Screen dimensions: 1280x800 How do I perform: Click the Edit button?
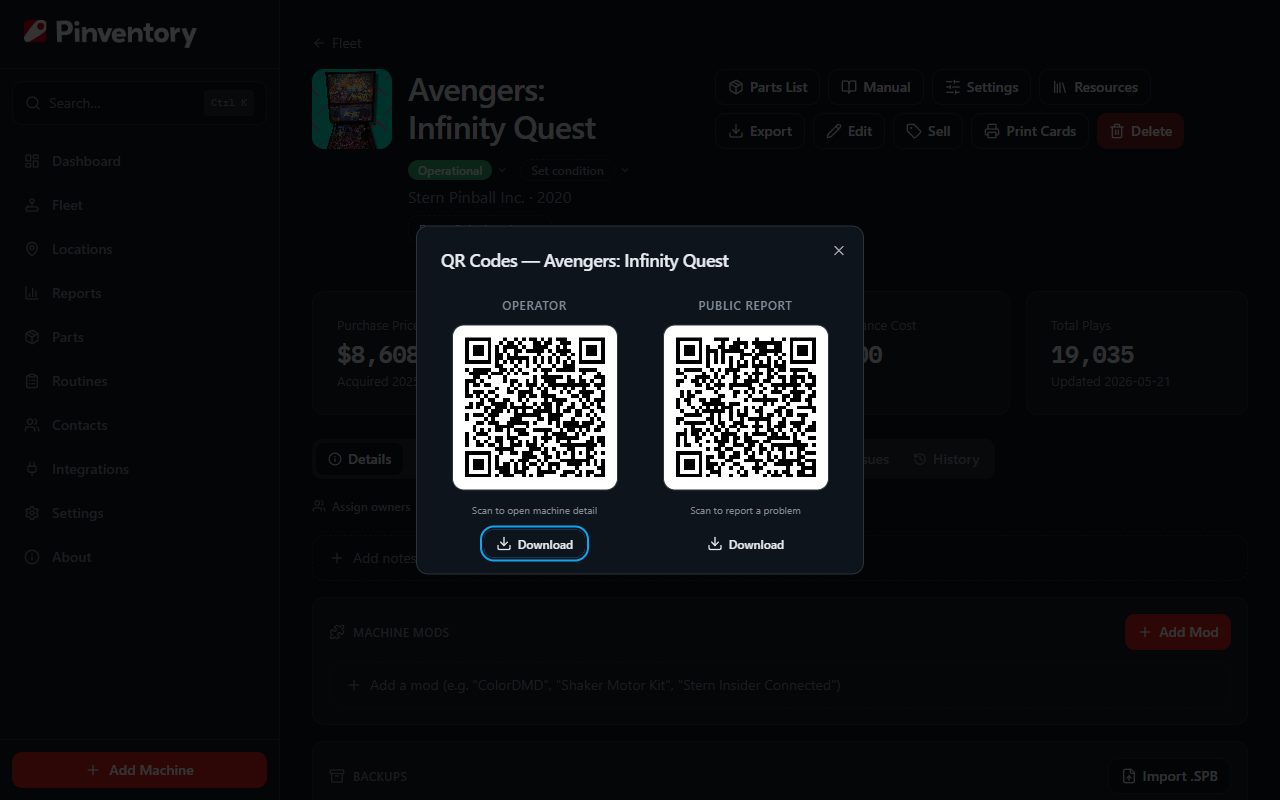848,131
